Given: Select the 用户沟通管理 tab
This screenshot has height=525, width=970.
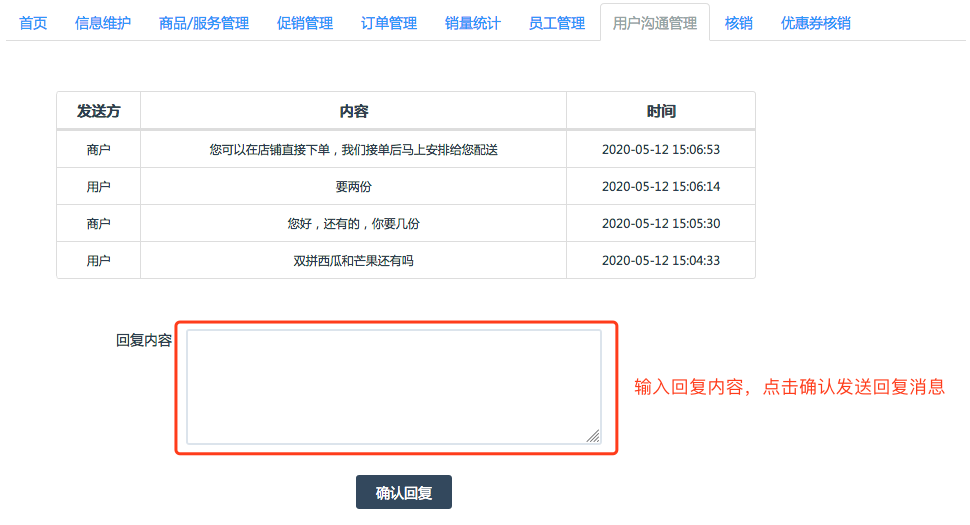Looking at the screenshot, I should point(655,23).
